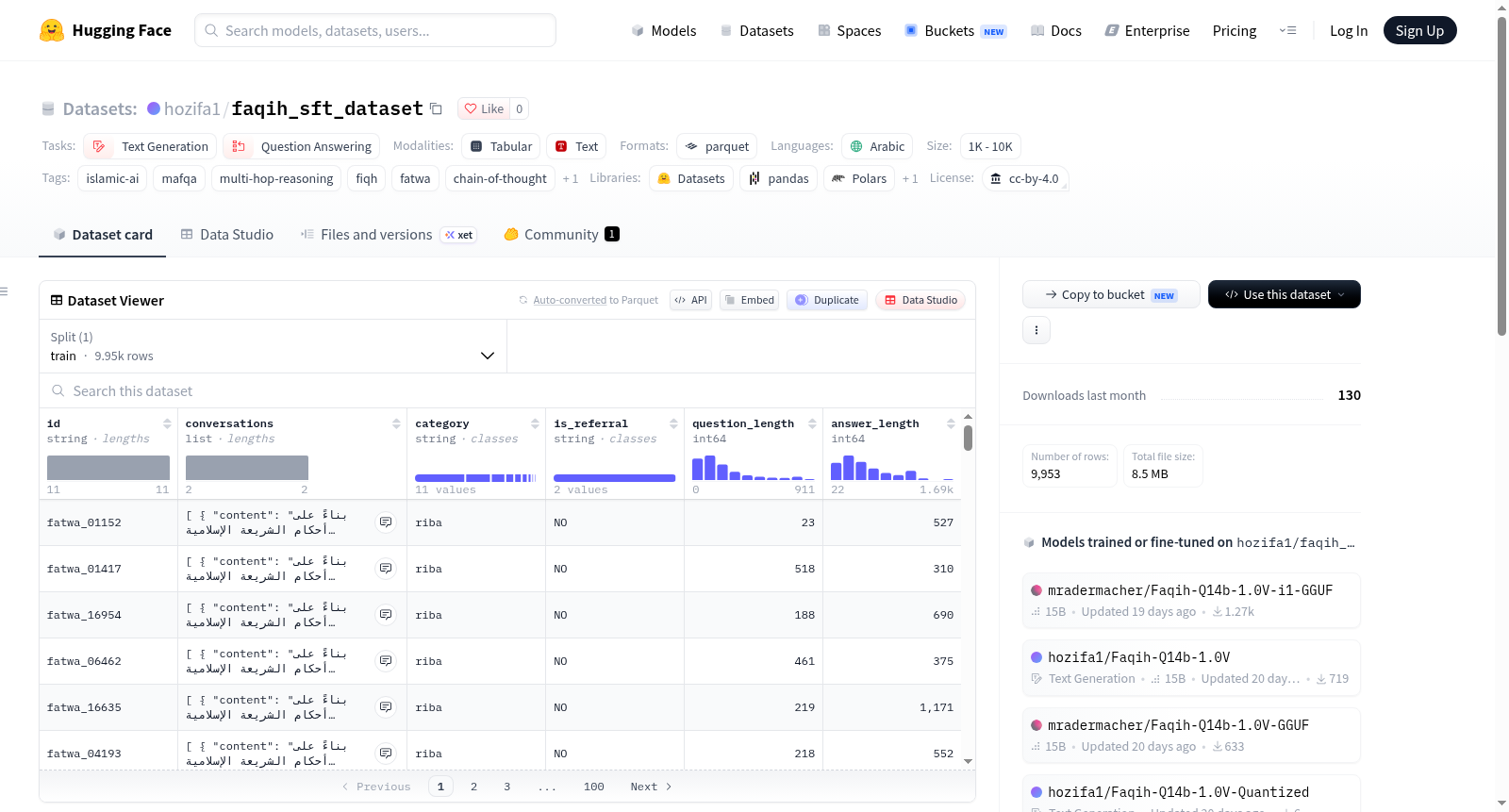Copy dataset to bucket
Image resolution: width=1509 pixels, height=812 pixels.
(x=1111, y=294)
